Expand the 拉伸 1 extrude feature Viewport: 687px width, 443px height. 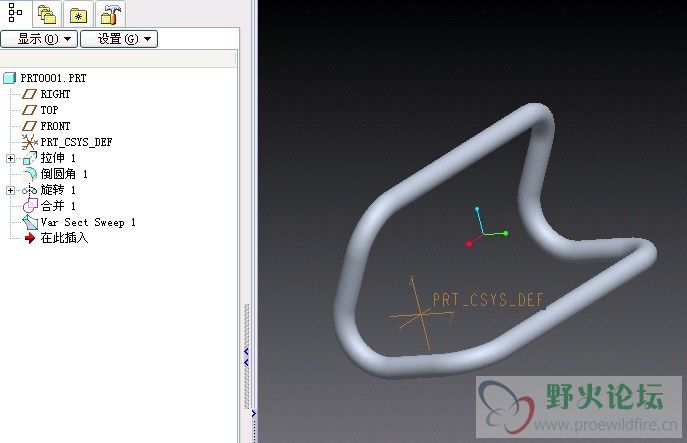click(x=11, y=158)
